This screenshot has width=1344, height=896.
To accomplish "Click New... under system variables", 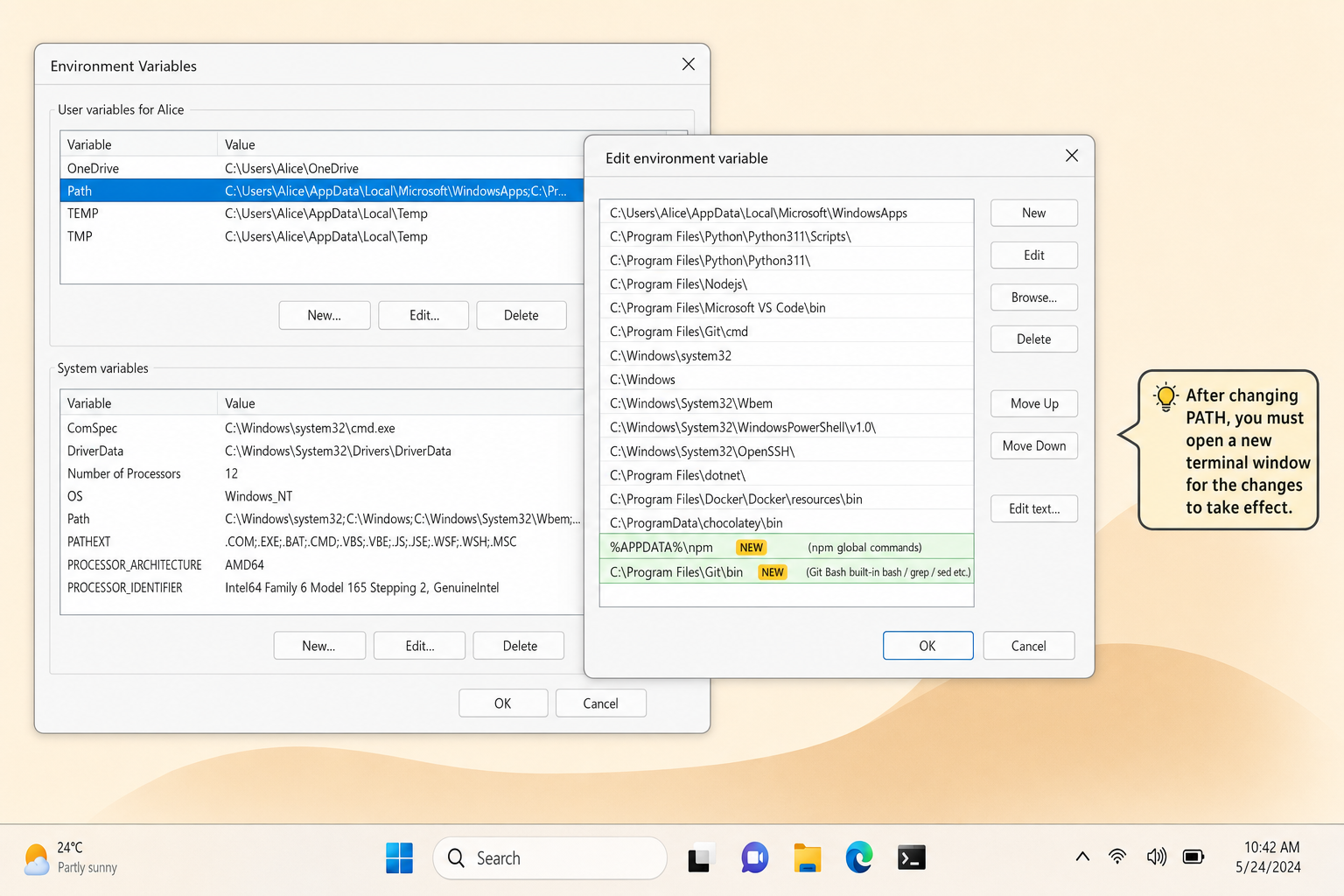I will [319, 646].
